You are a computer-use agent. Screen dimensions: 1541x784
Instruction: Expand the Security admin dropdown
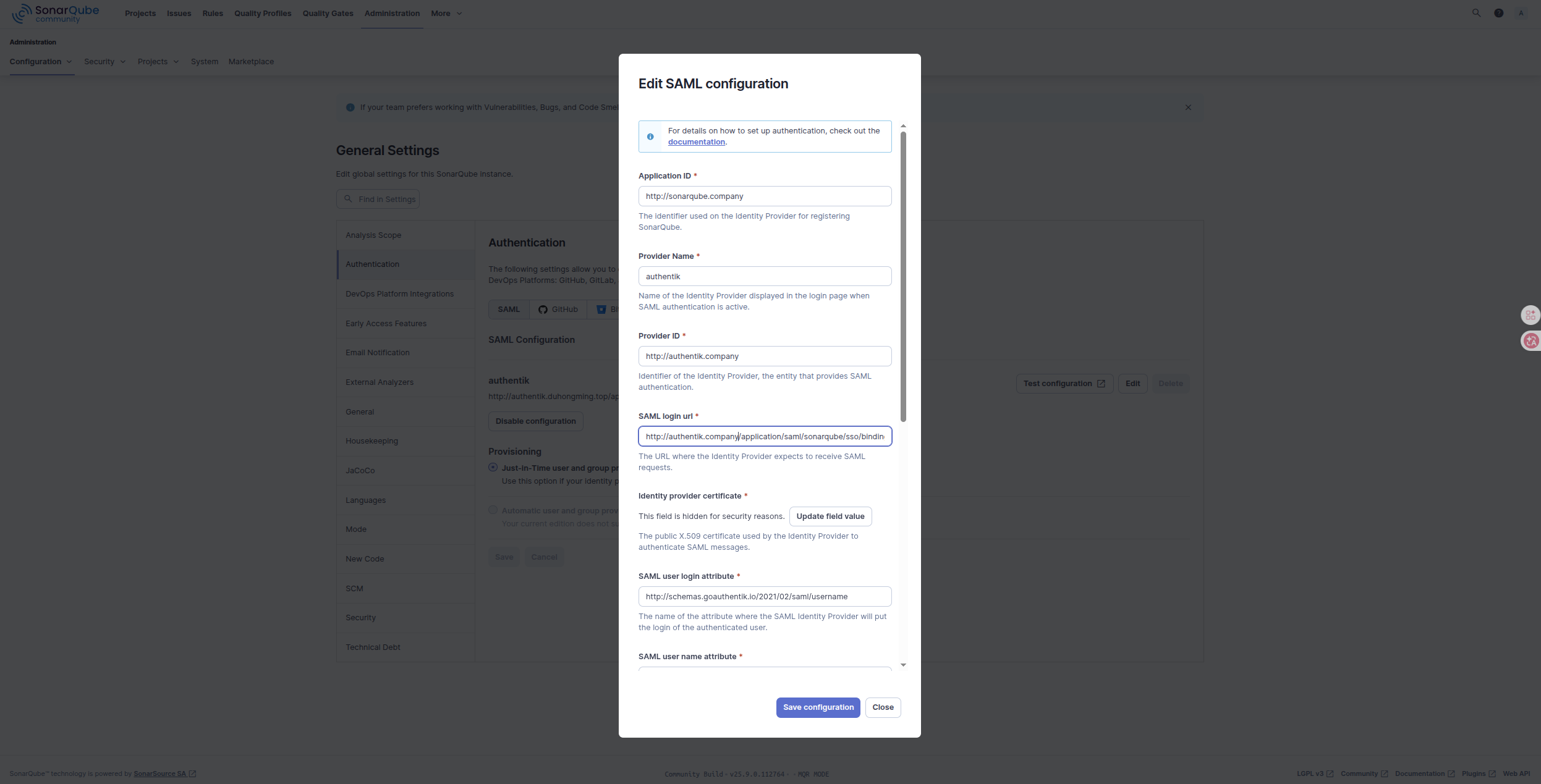(104, 62)
